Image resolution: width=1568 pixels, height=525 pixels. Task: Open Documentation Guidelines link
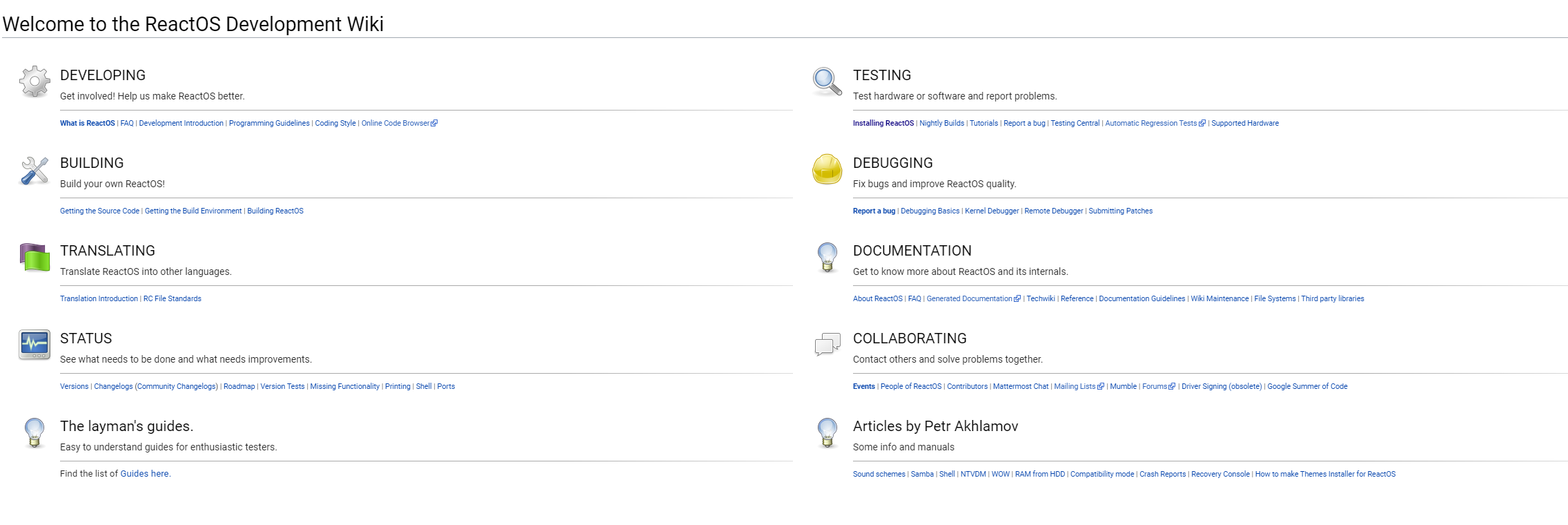click(x=1142, y=298)
